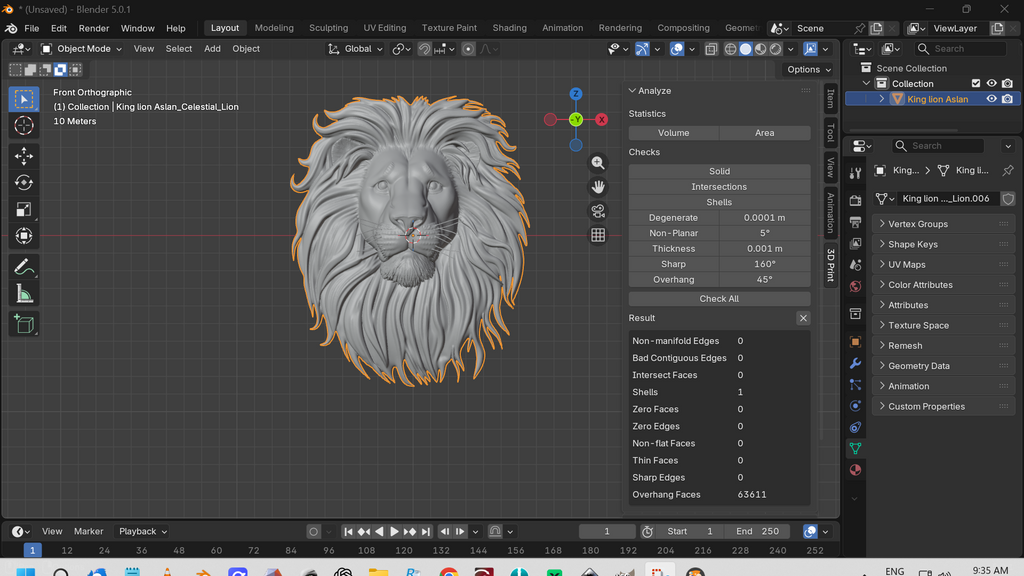Open the Shading workspace tab
The width and height of the screenshot is (1024, 576).
coord(509,28)
